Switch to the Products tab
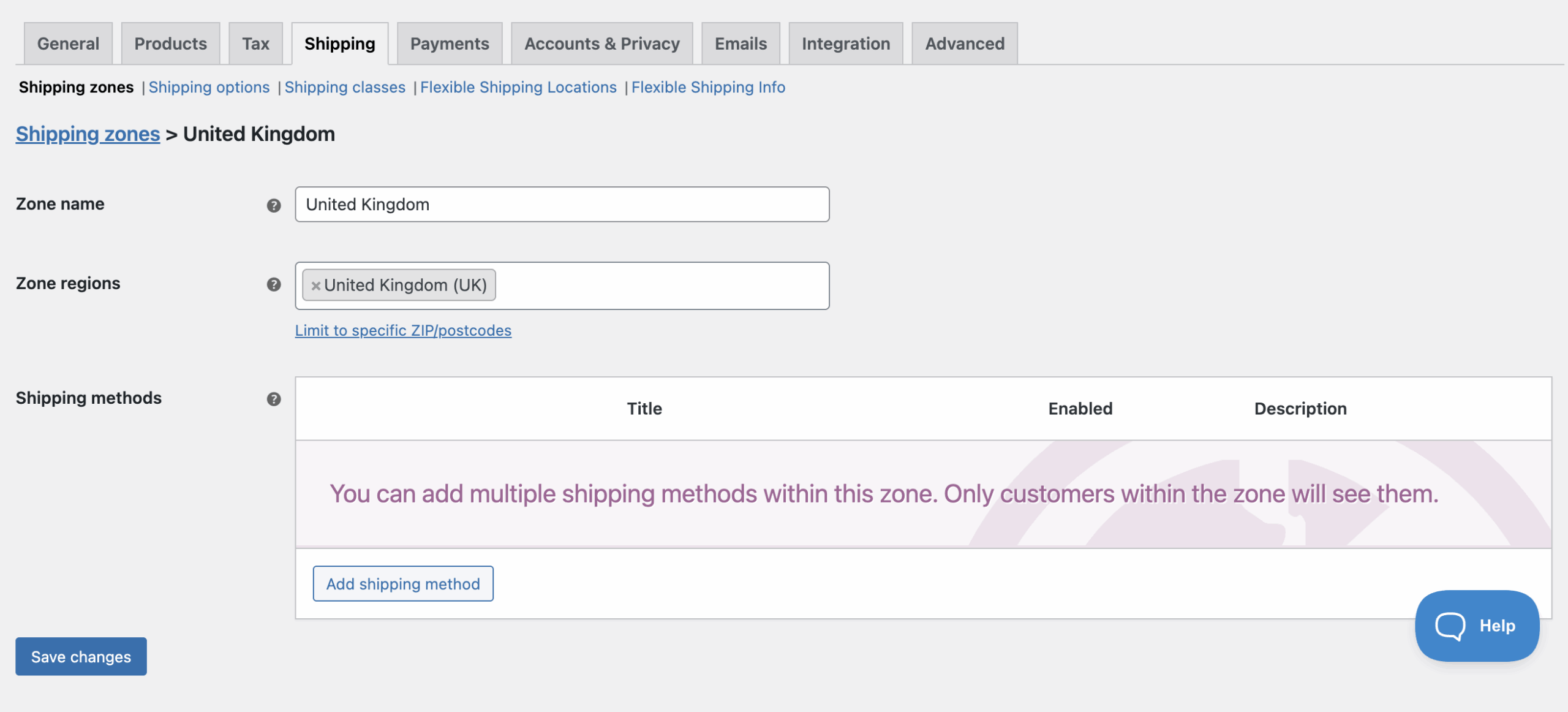This screenshot has height=712, width=1568. (170, 43)
